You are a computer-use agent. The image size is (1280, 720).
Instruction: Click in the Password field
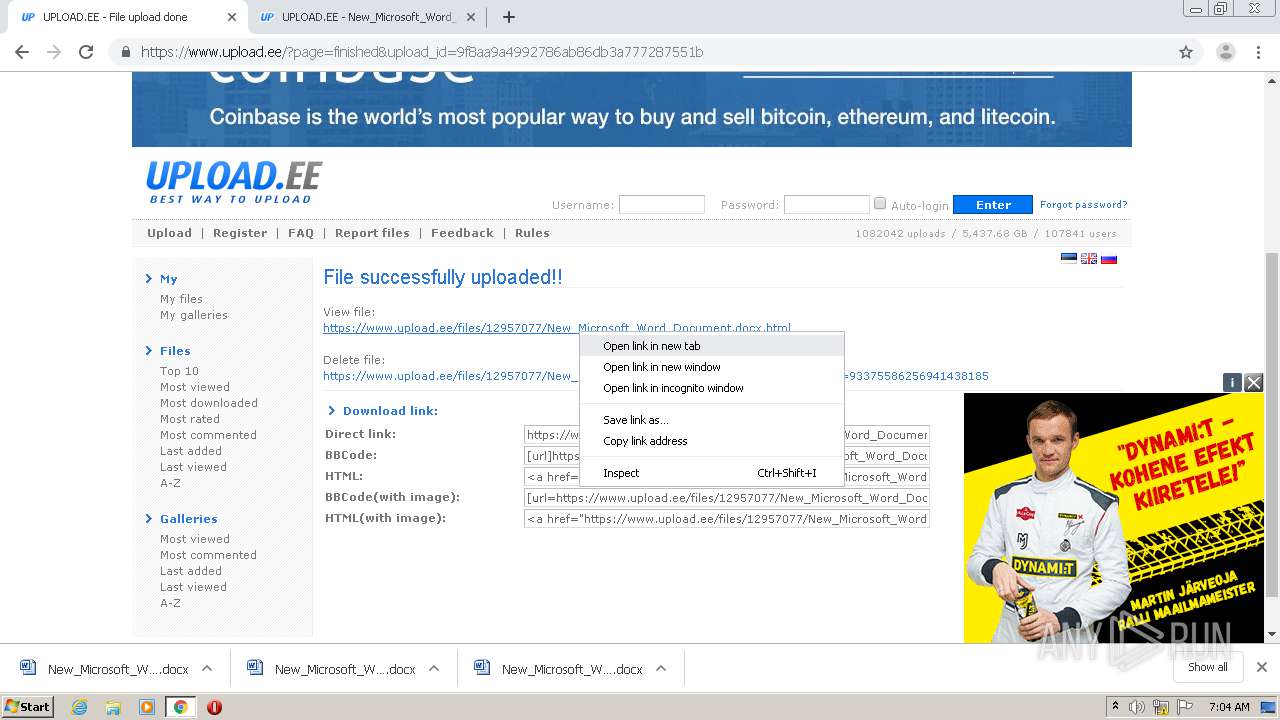point(827,204)
